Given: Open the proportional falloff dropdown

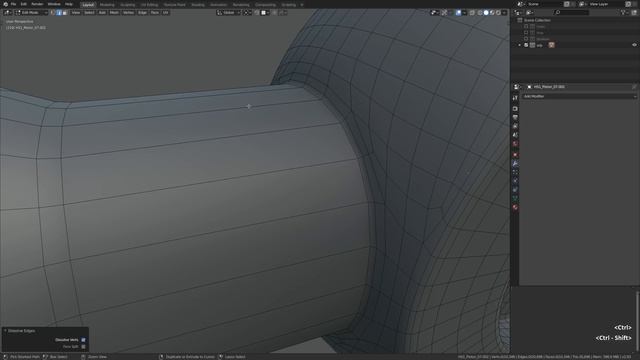Looking at the screenshot, I should tap(282, 13).
